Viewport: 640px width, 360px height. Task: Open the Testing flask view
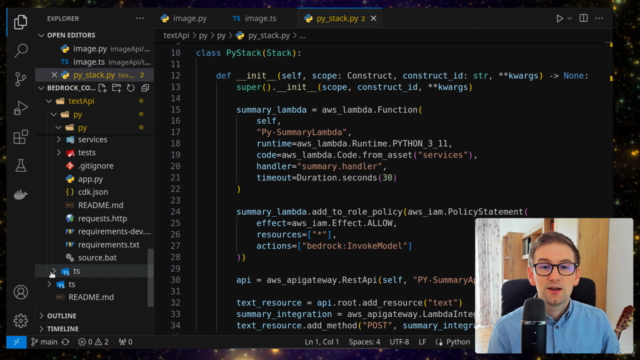point(20,166)
